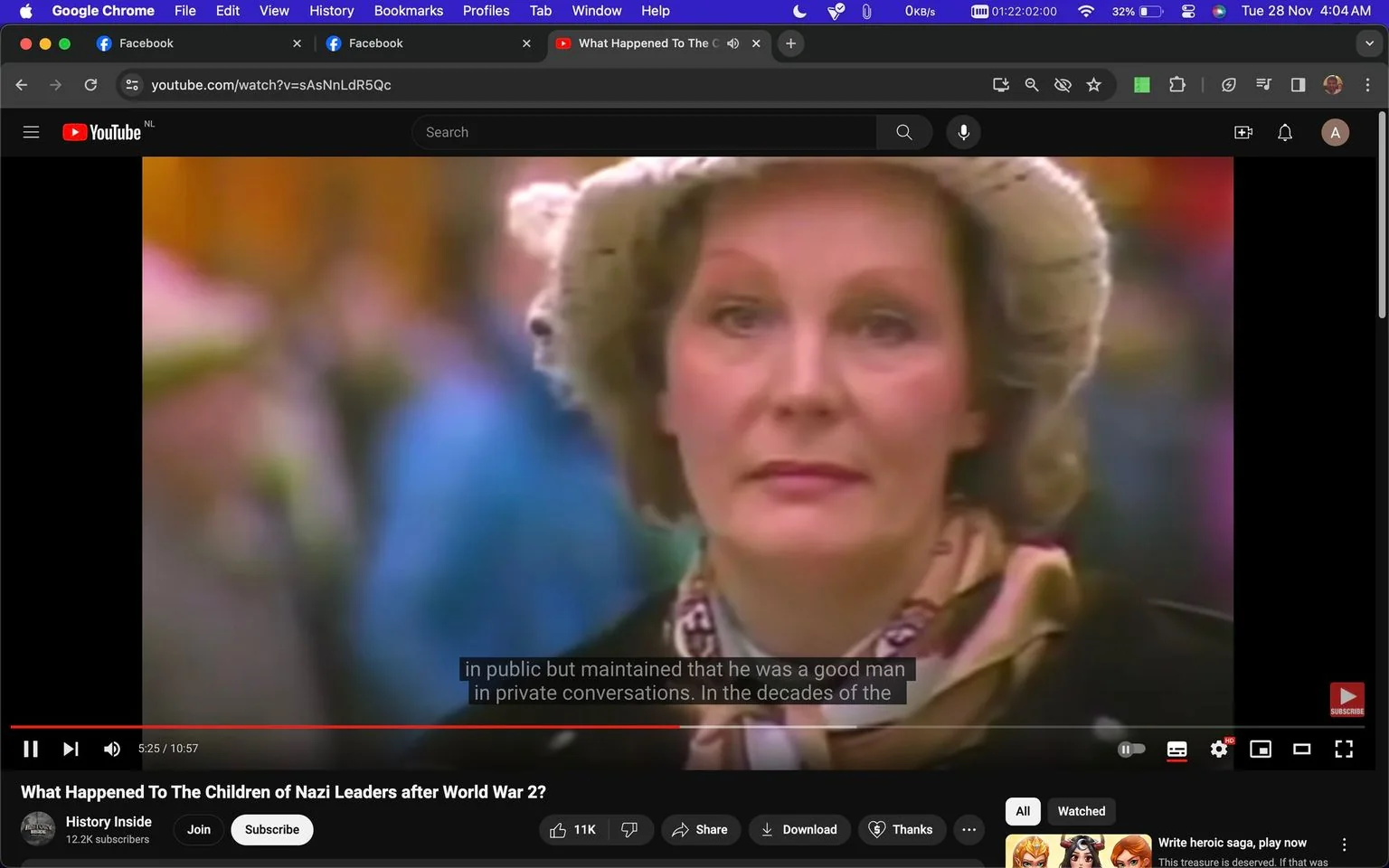Enable miniplayer mode
This screenshot has height=868, width=1389.
1261,749
